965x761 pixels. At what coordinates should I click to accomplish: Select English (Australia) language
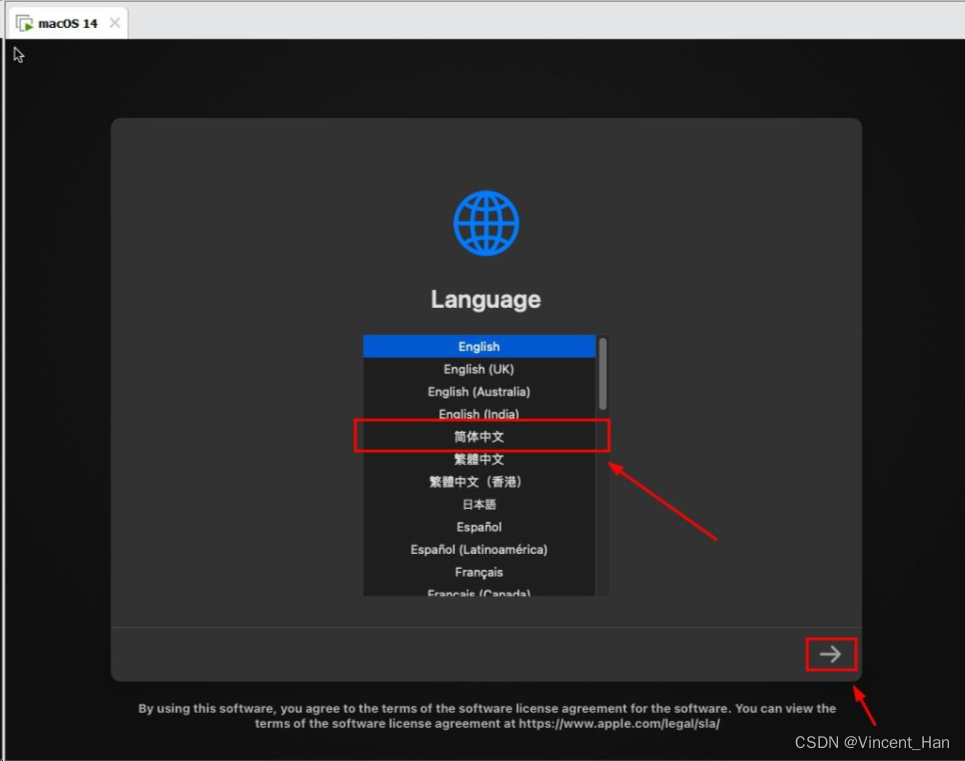point(479,392)
